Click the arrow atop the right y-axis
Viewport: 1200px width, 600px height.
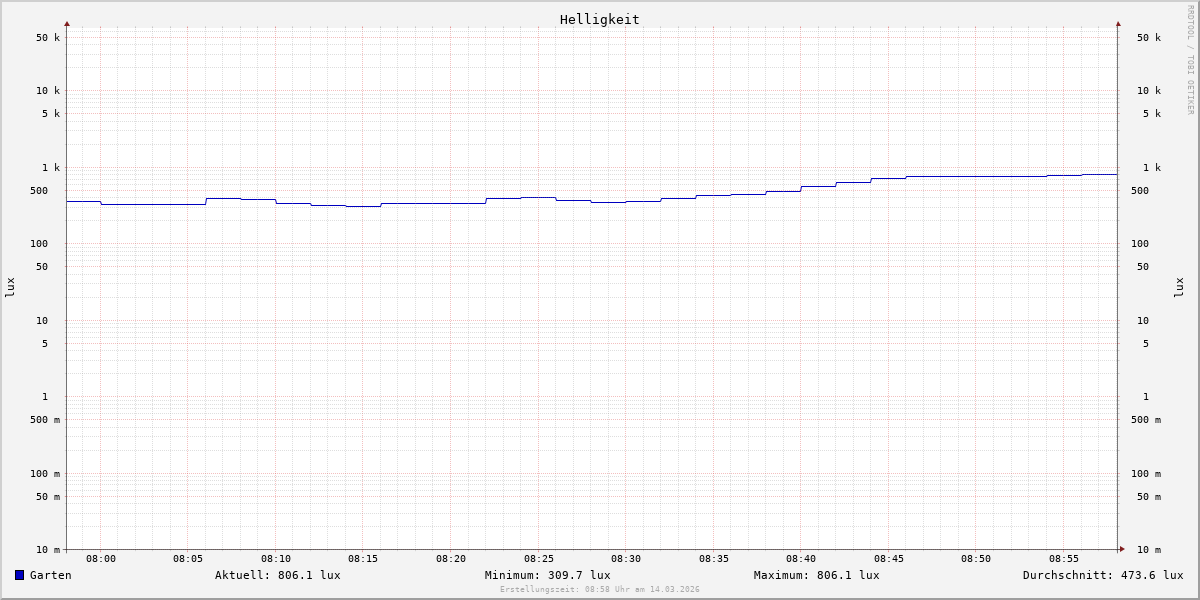1118,23
